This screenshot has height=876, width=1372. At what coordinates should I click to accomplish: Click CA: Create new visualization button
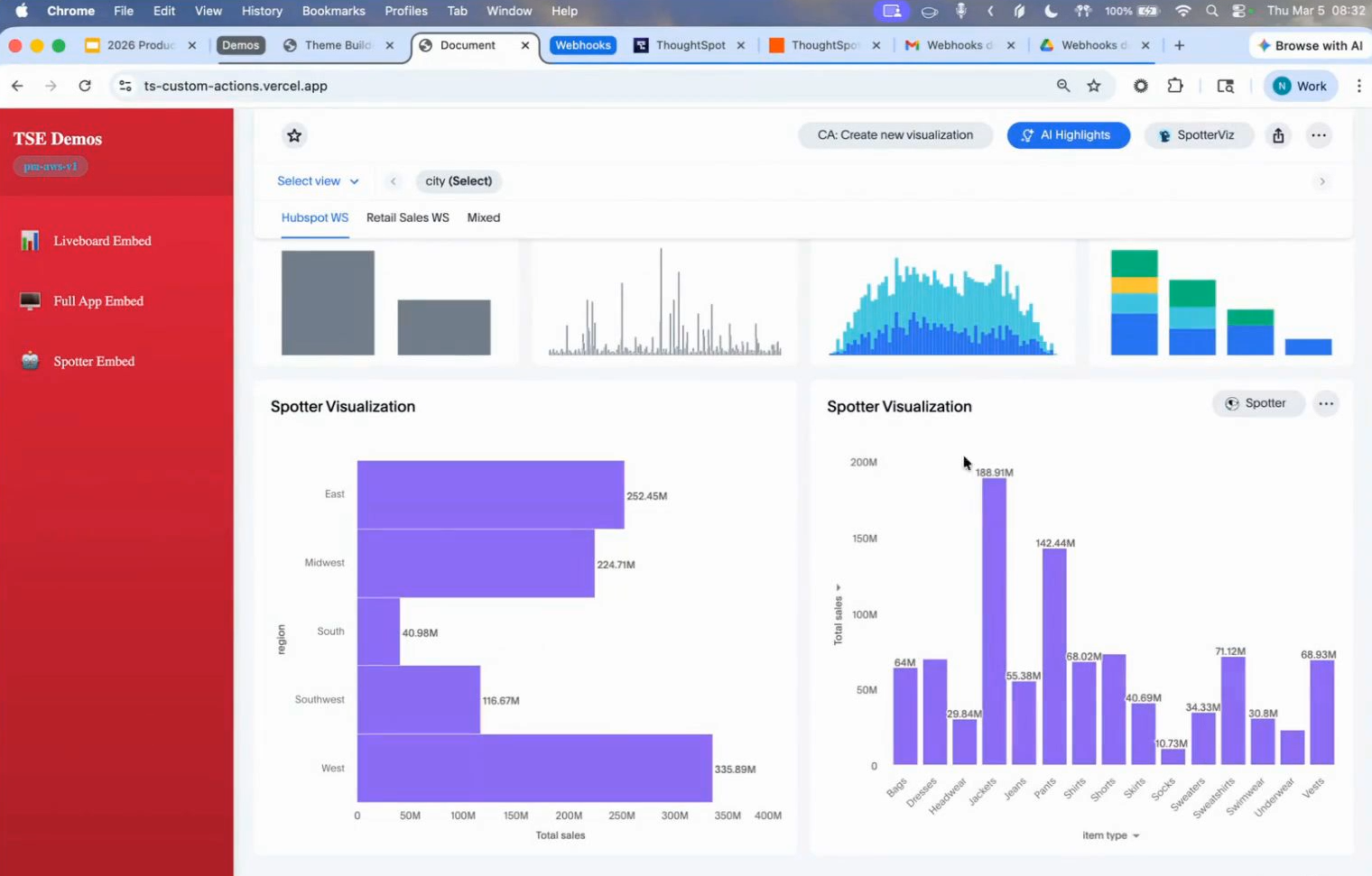(x=895, y=135)
